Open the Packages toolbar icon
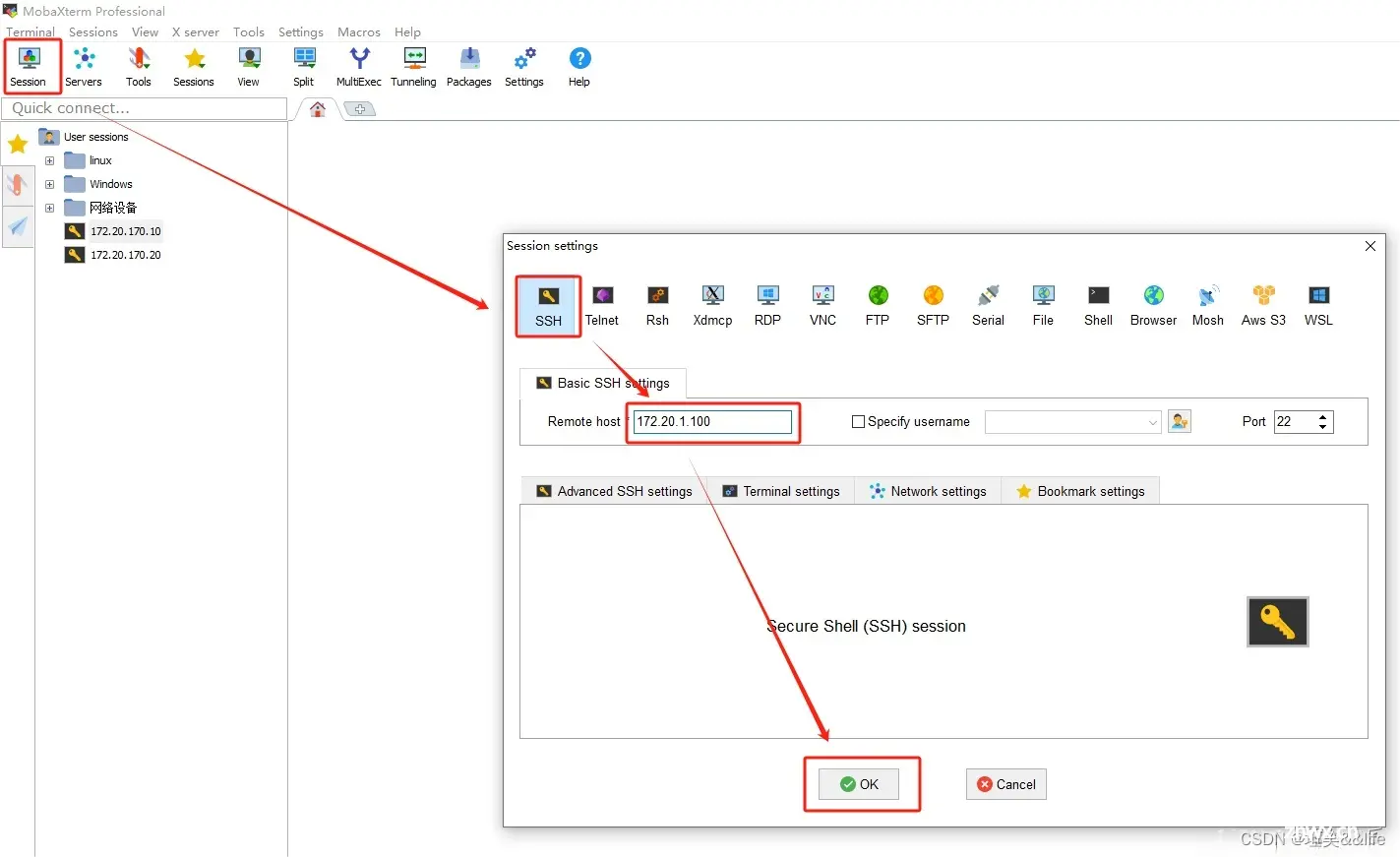1400x857 pixels. pyautogui.click(x=469, y=66)
